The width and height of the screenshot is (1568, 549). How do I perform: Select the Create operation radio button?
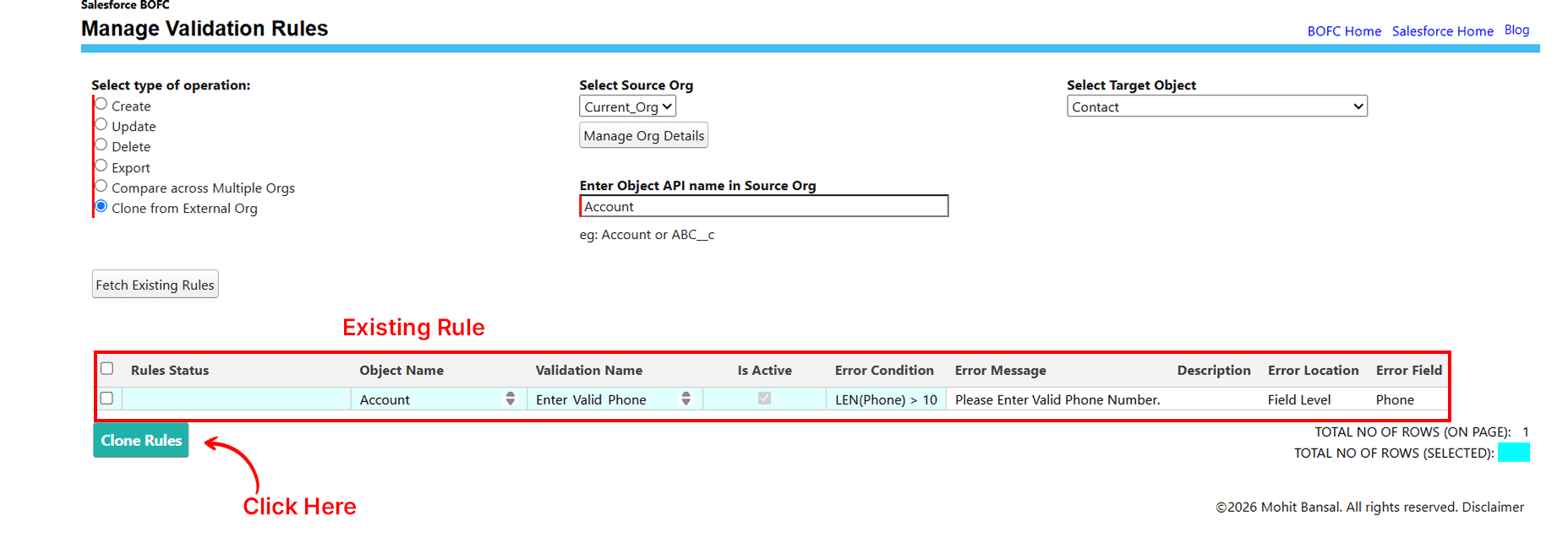(101, 104)
